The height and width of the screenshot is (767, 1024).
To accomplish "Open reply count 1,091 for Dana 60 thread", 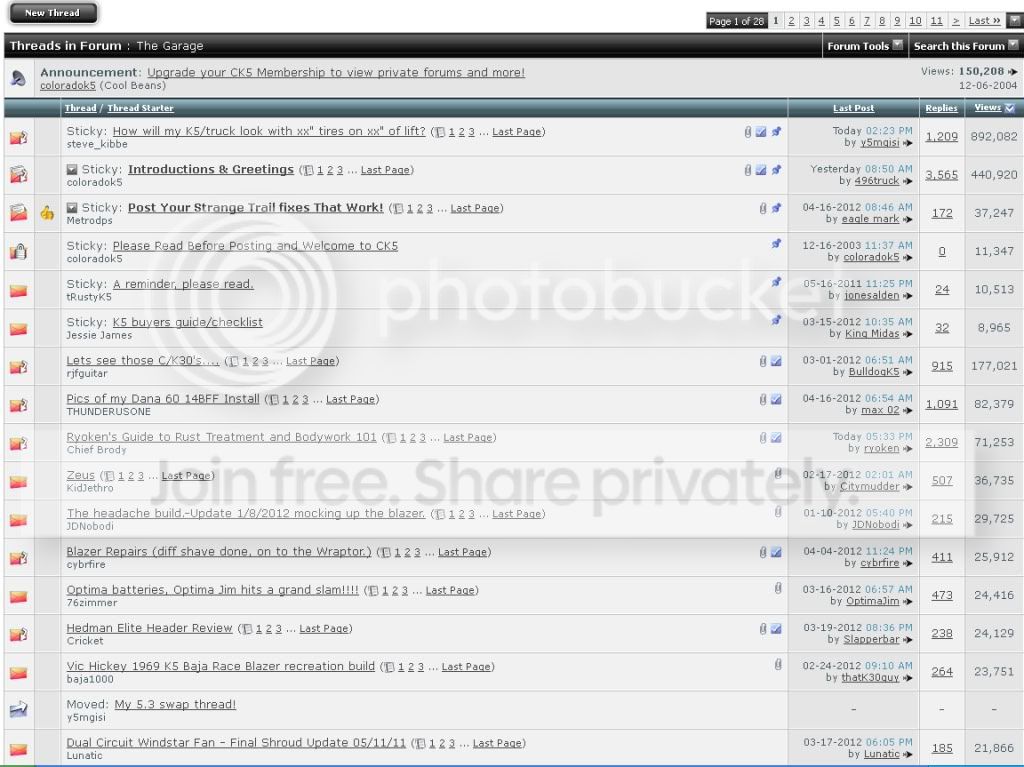I will (941, 404).
